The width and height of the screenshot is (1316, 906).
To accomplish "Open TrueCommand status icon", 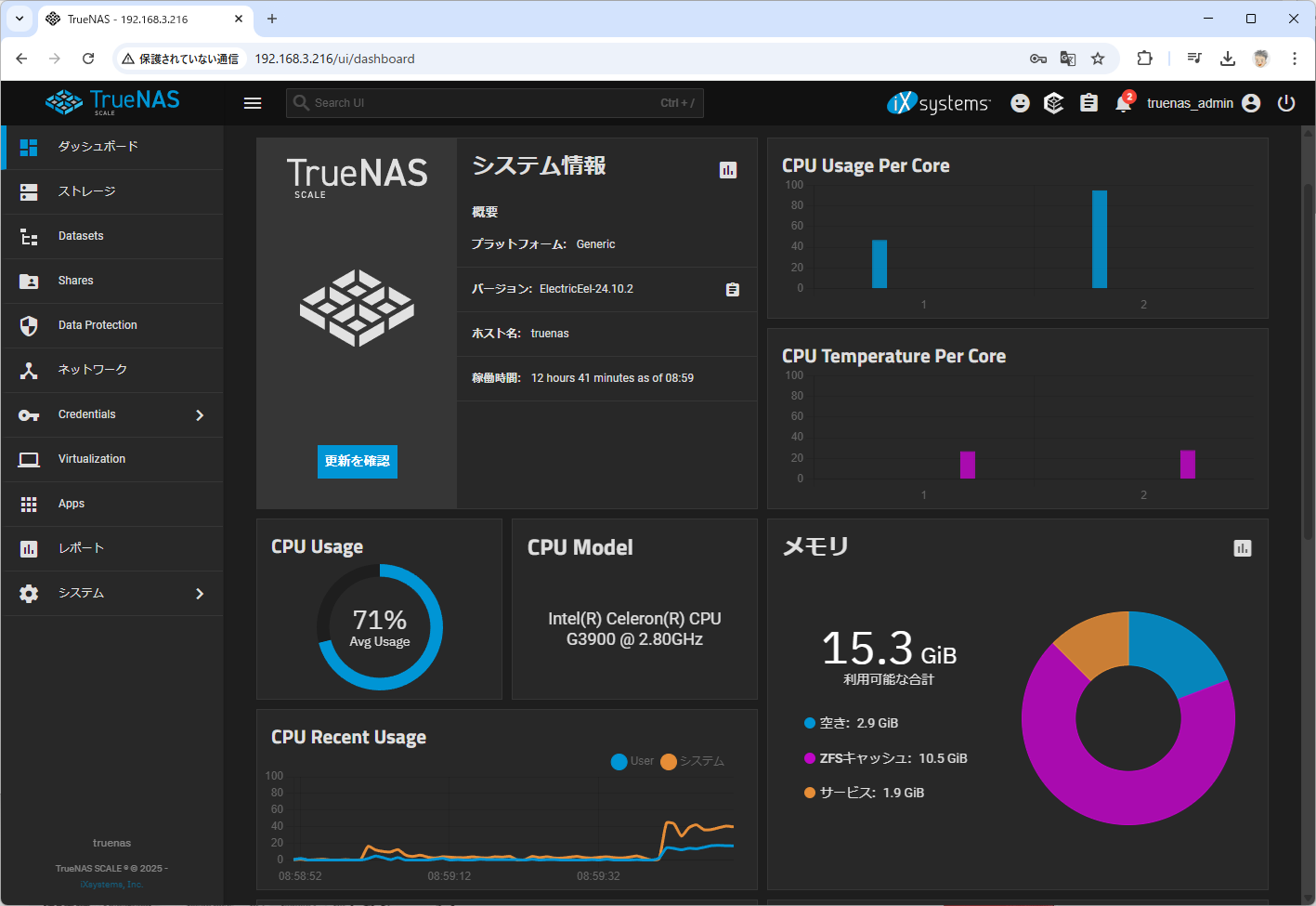I will point(1053,103).
